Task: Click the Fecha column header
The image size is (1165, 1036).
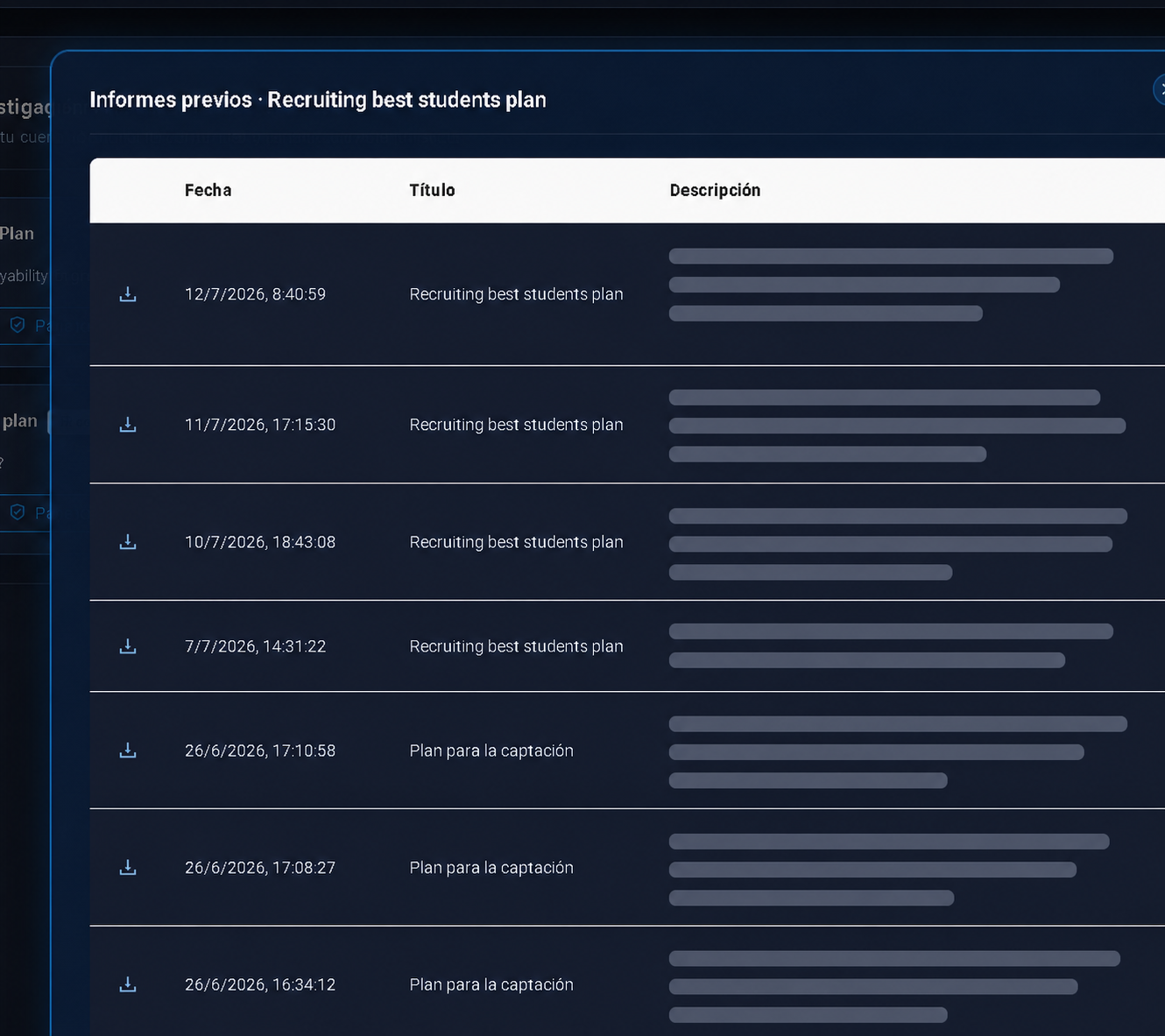Action: 208,190
